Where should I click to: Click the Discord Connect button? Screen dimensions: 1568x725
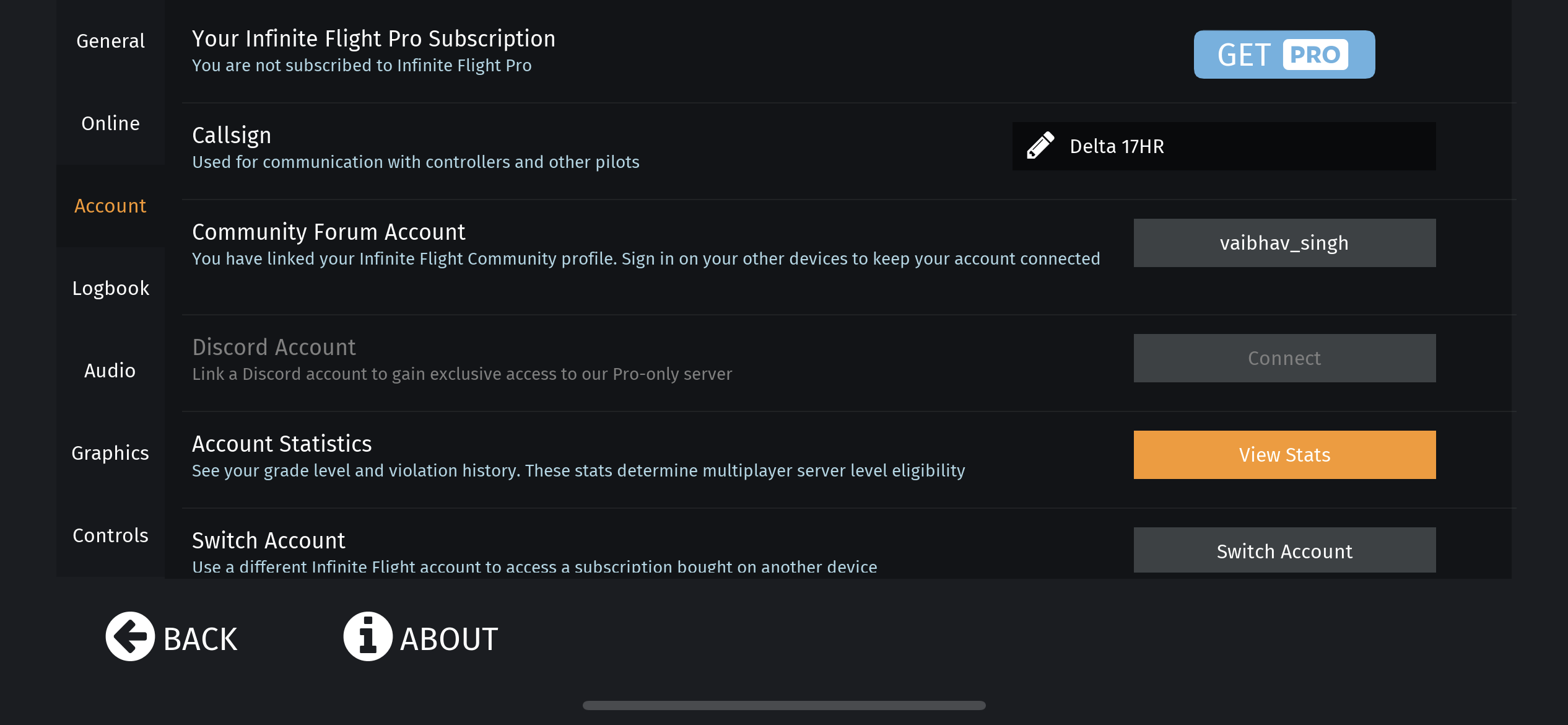coord(1284,358)
